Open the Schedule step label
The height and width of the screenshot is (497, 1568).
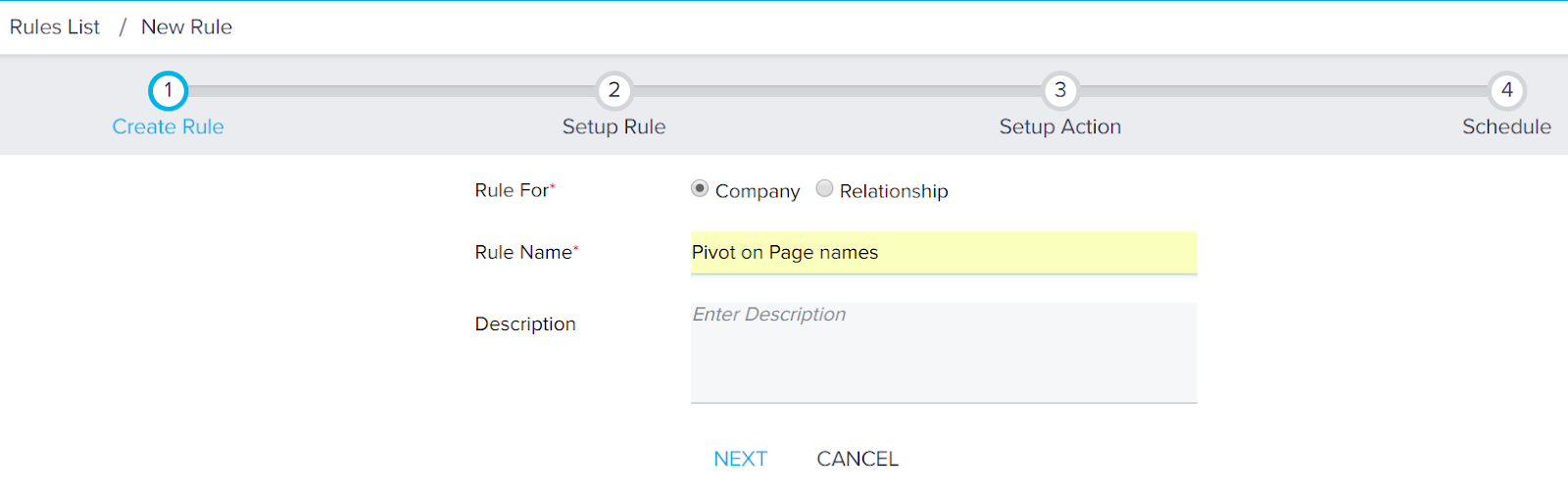point(1507,126)
